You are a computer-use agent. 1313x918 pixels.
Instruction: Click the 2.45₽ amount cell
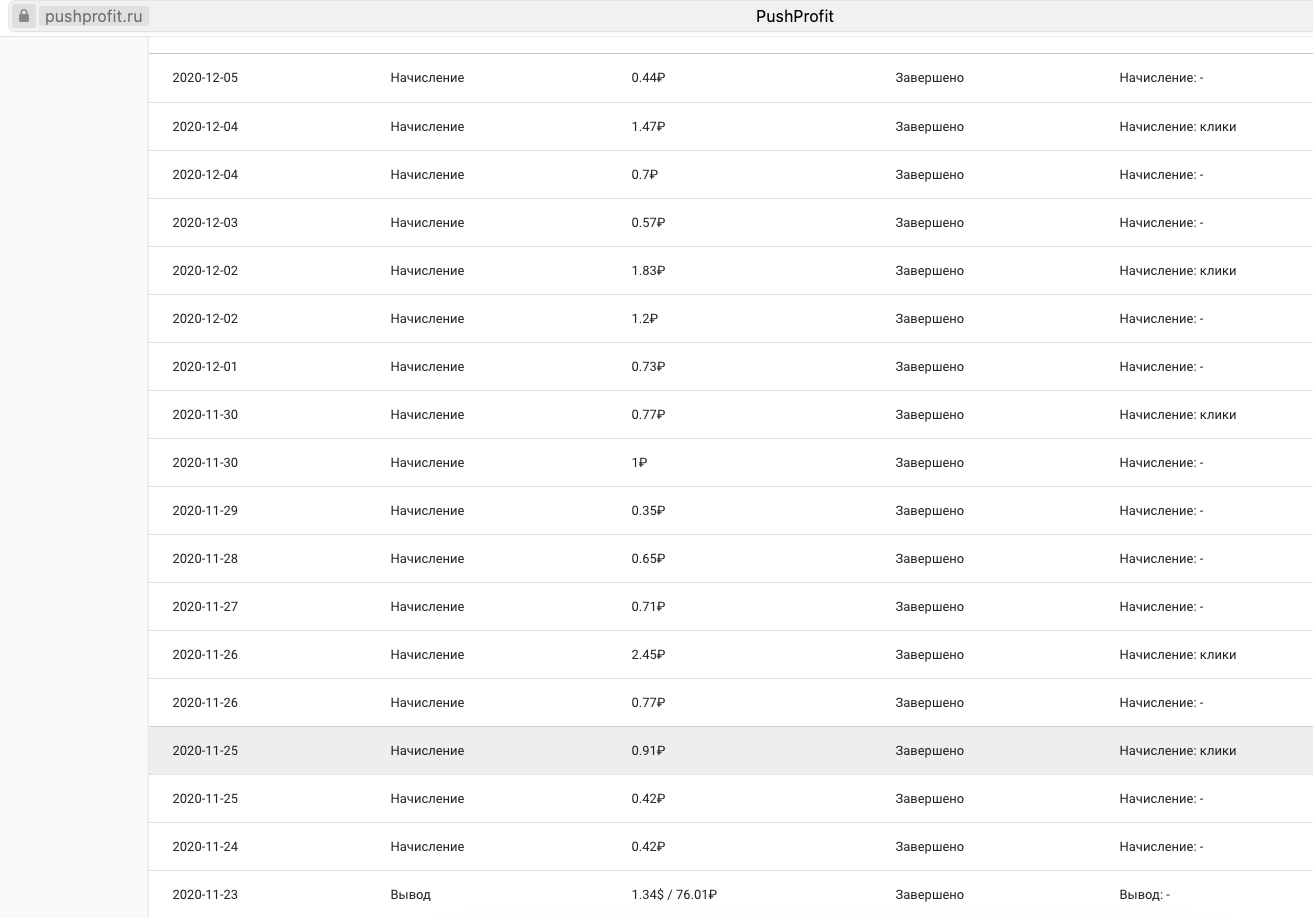coord(648,655)
